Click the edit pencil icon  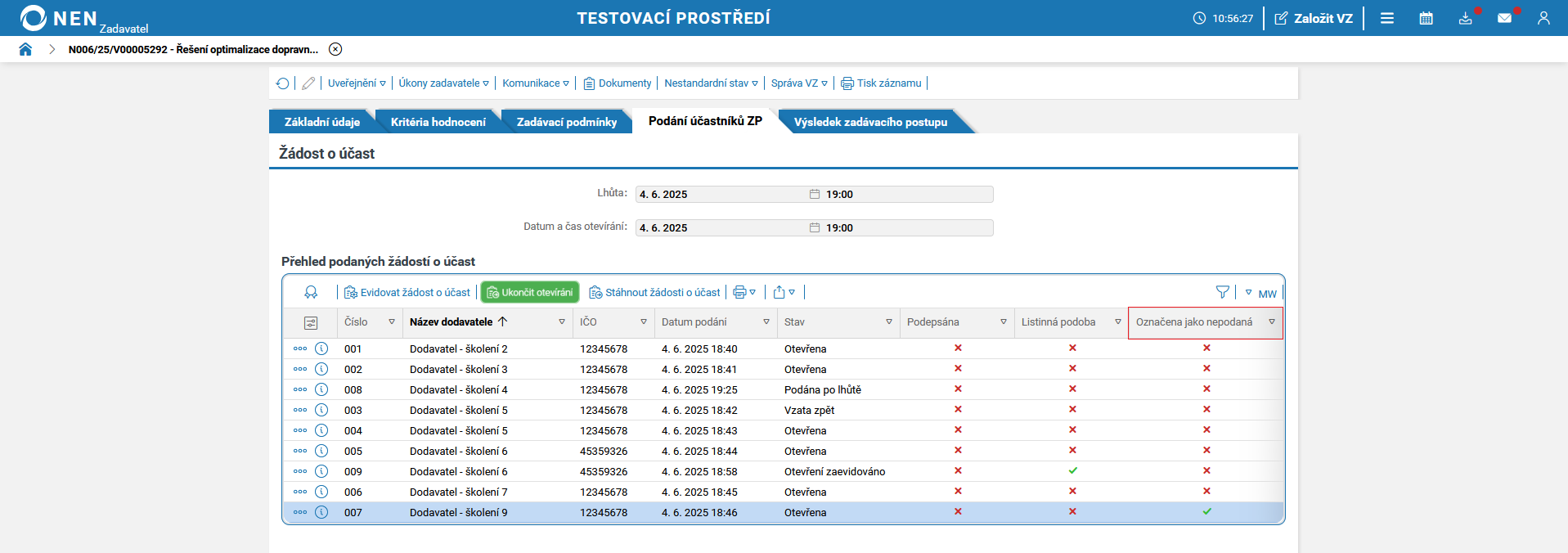click(x=308, y=83)
